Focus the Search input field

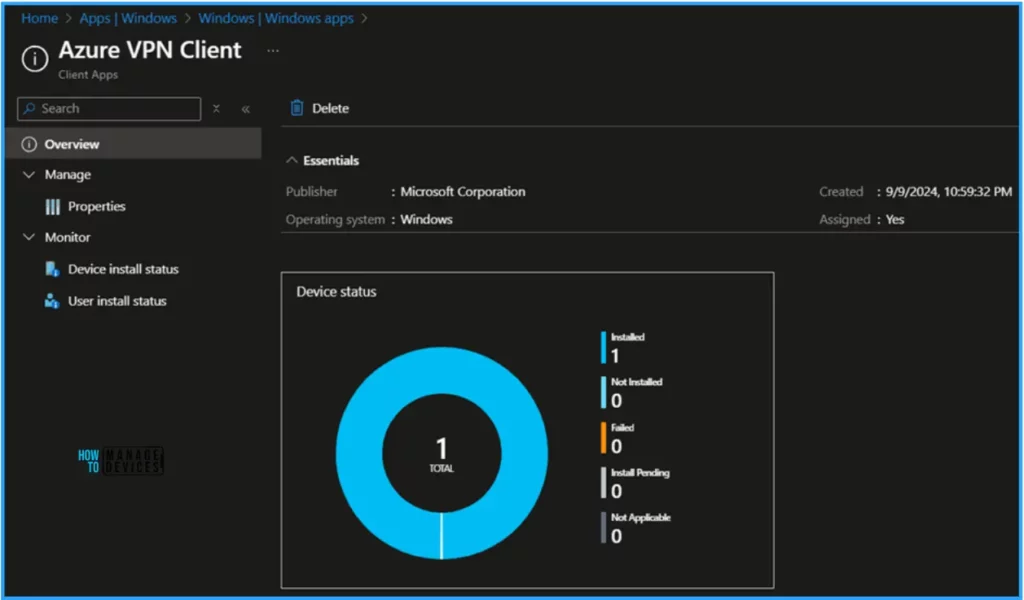(x=109, y=108)
